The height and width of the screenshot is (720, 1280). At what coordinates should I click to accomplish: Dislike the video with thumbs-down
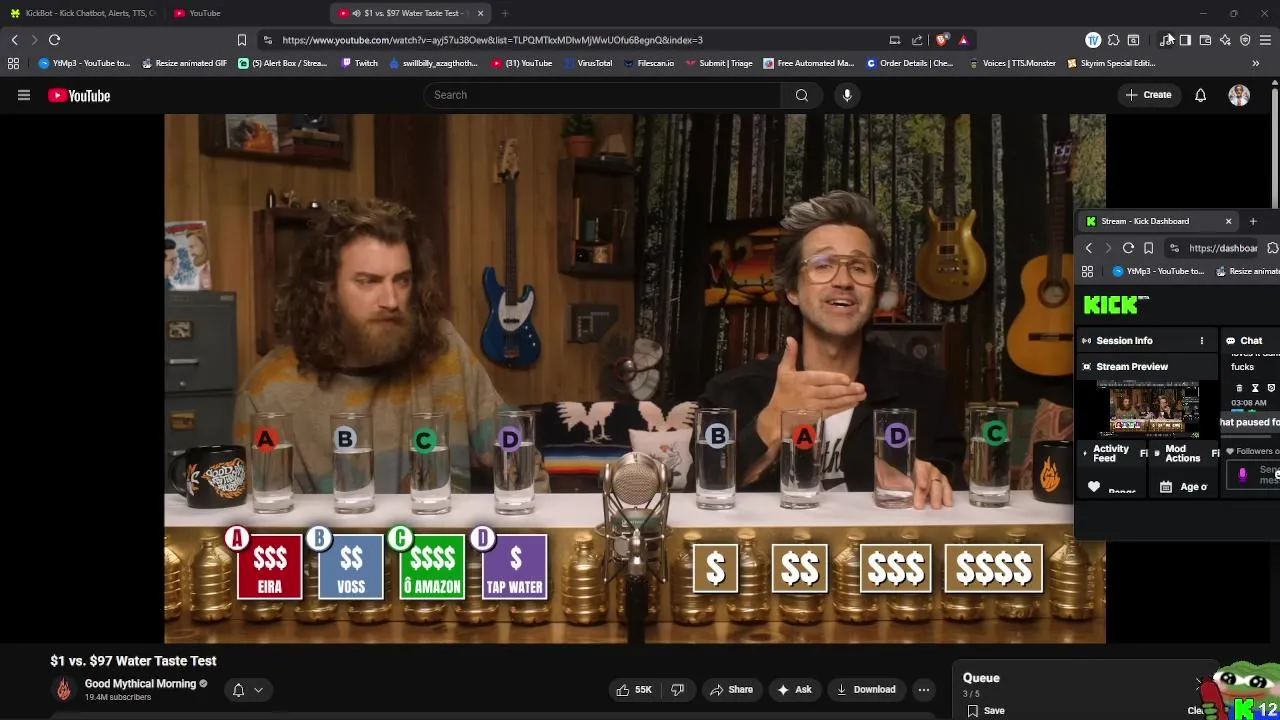tap(677, 689)
